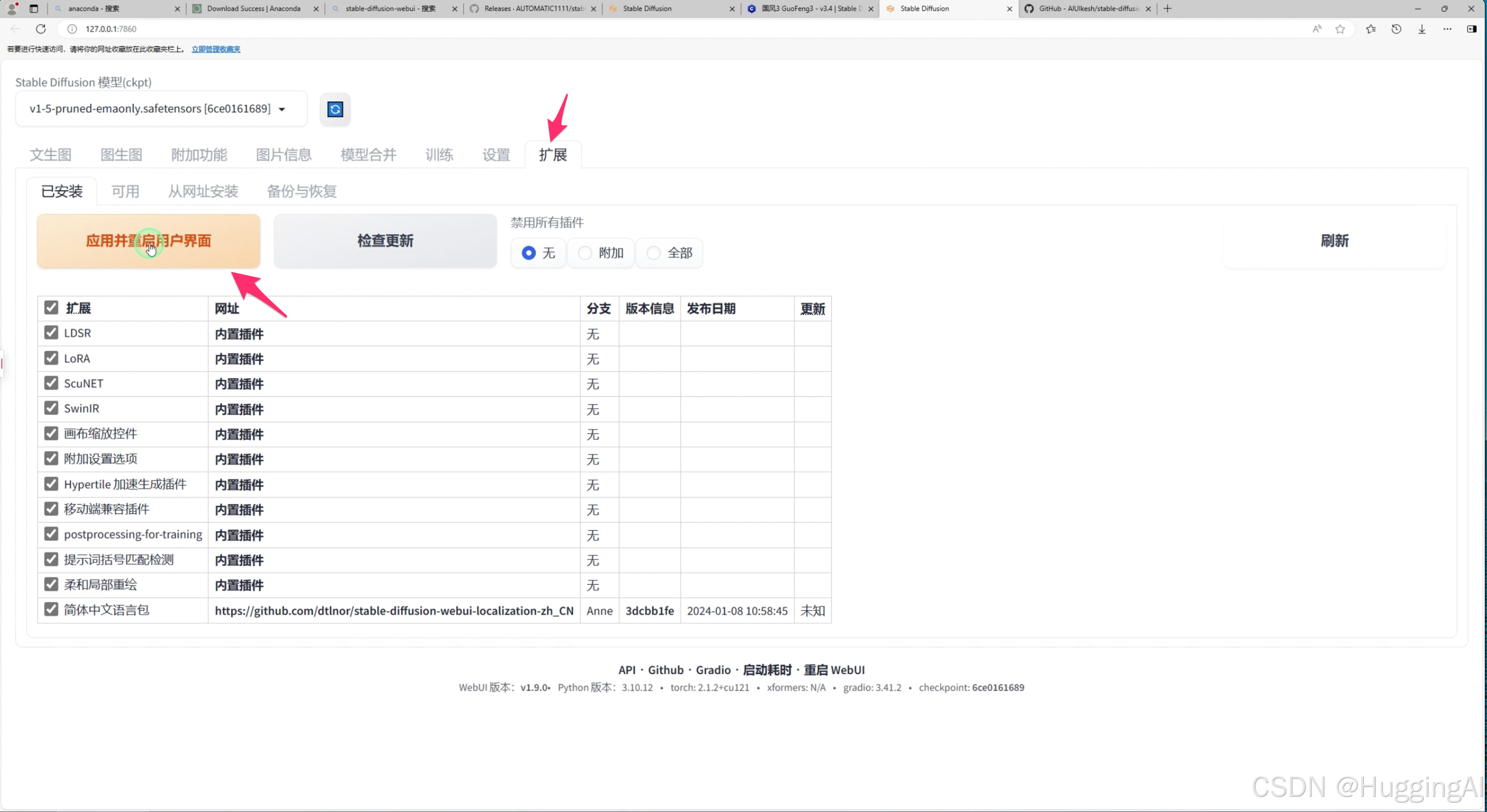Open browser downloads icon
1487x812 pixels.
point(1422,29)
